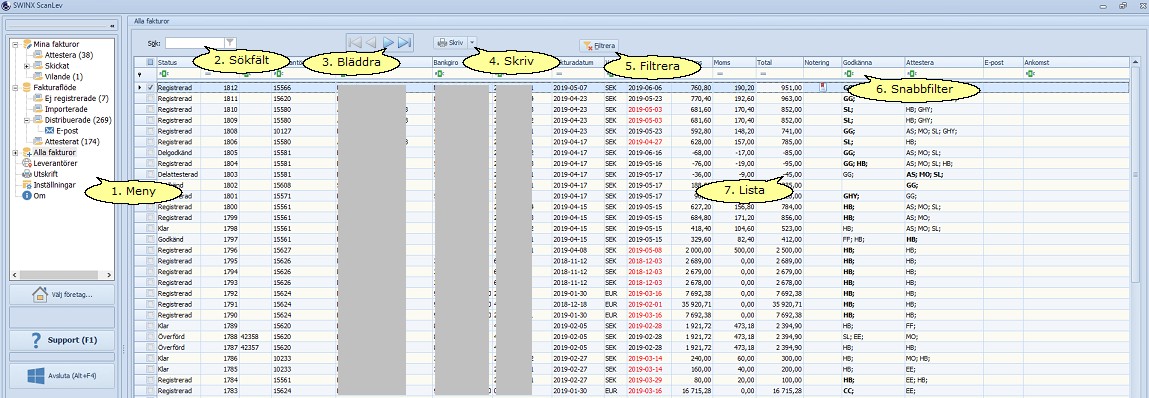Toggle the select-all checkbox in the header

(150, 63)
